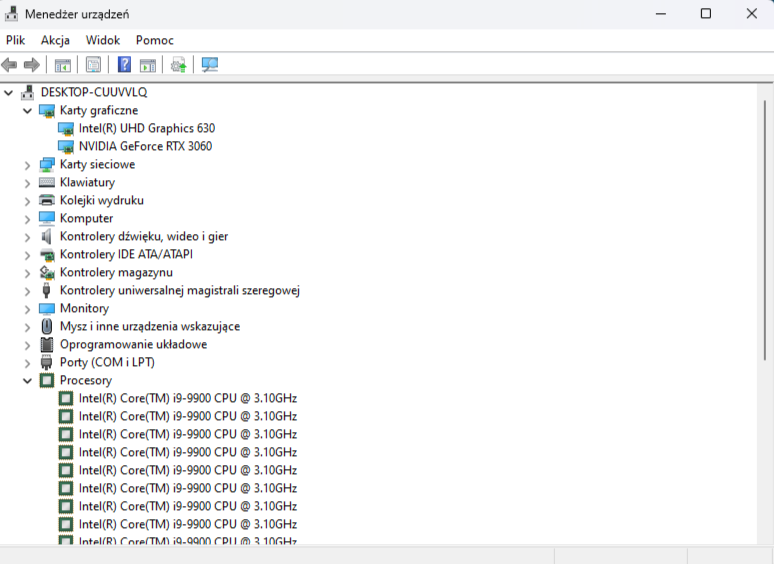The height and width of the screenshot is (564, 774).
Task: Expand the Kontrolery magazynu category
Action: coord(28,273)
